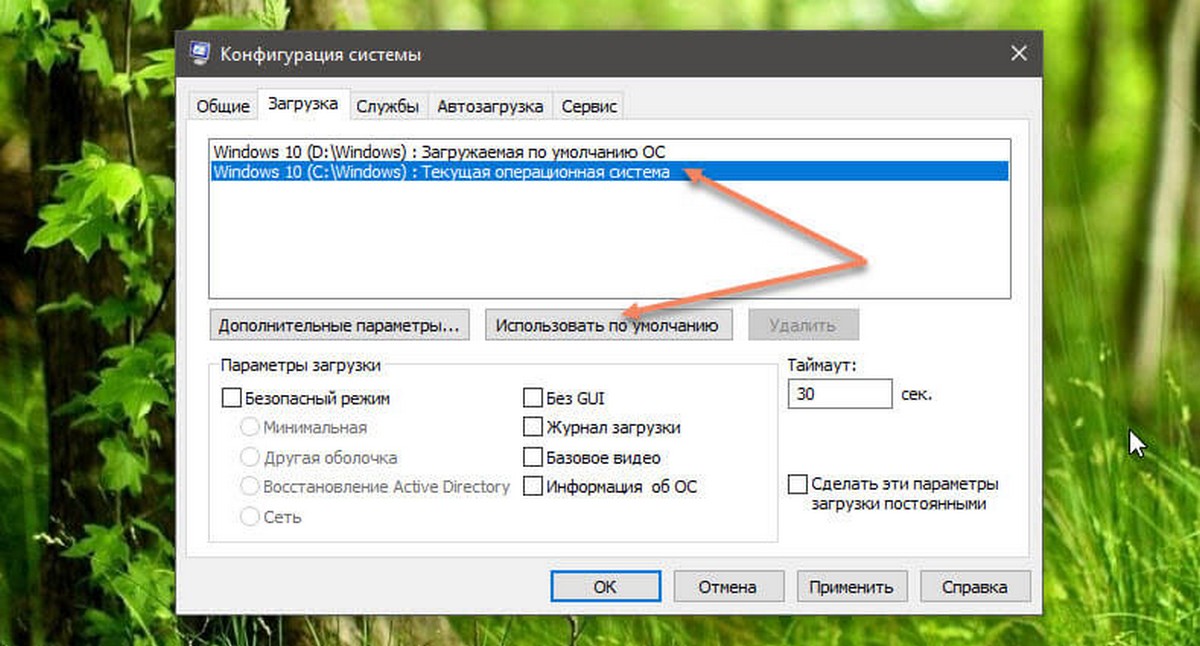Open Дополнительные параметры button
1200x646 pixels.
[340, 325]
